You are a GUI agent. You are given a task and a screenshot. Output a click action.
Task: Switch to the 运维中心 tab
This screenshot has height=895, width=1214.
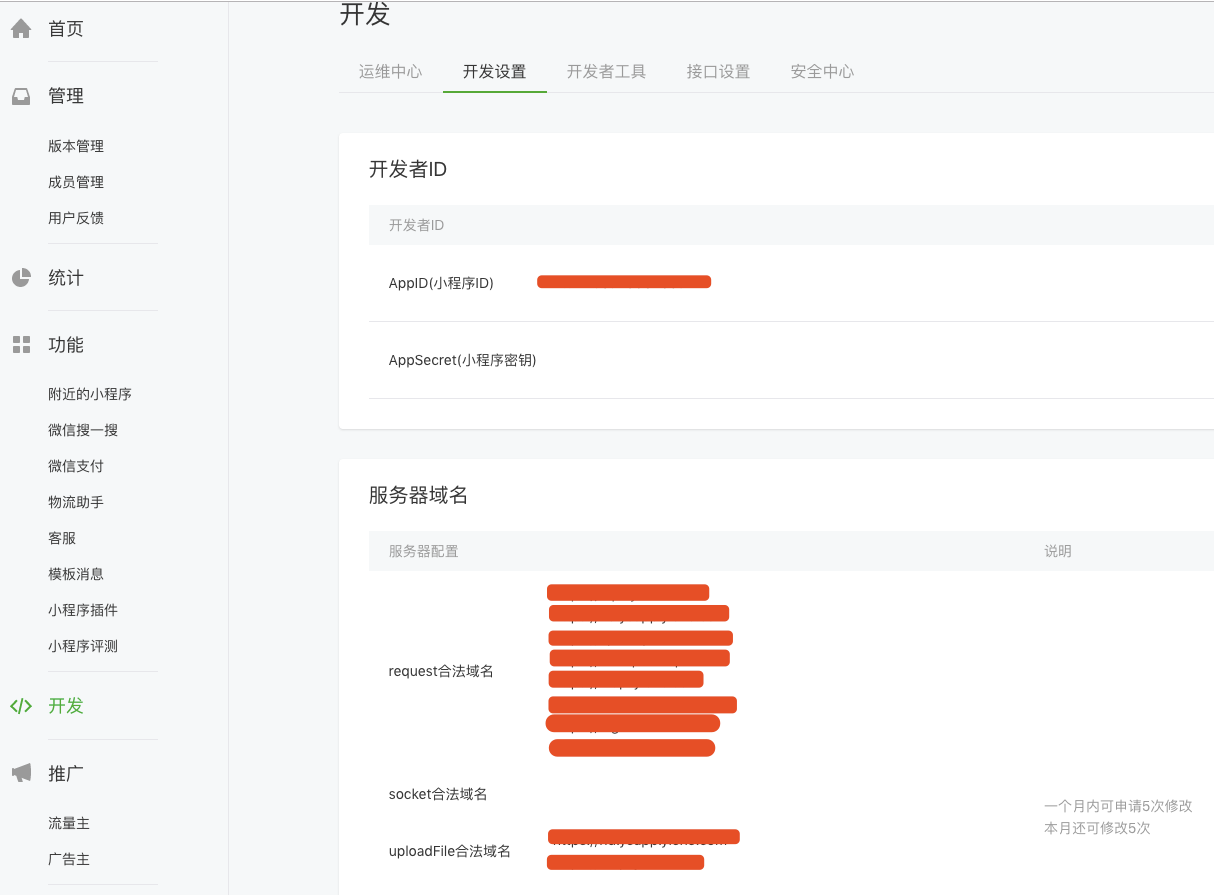click(390, 71)
